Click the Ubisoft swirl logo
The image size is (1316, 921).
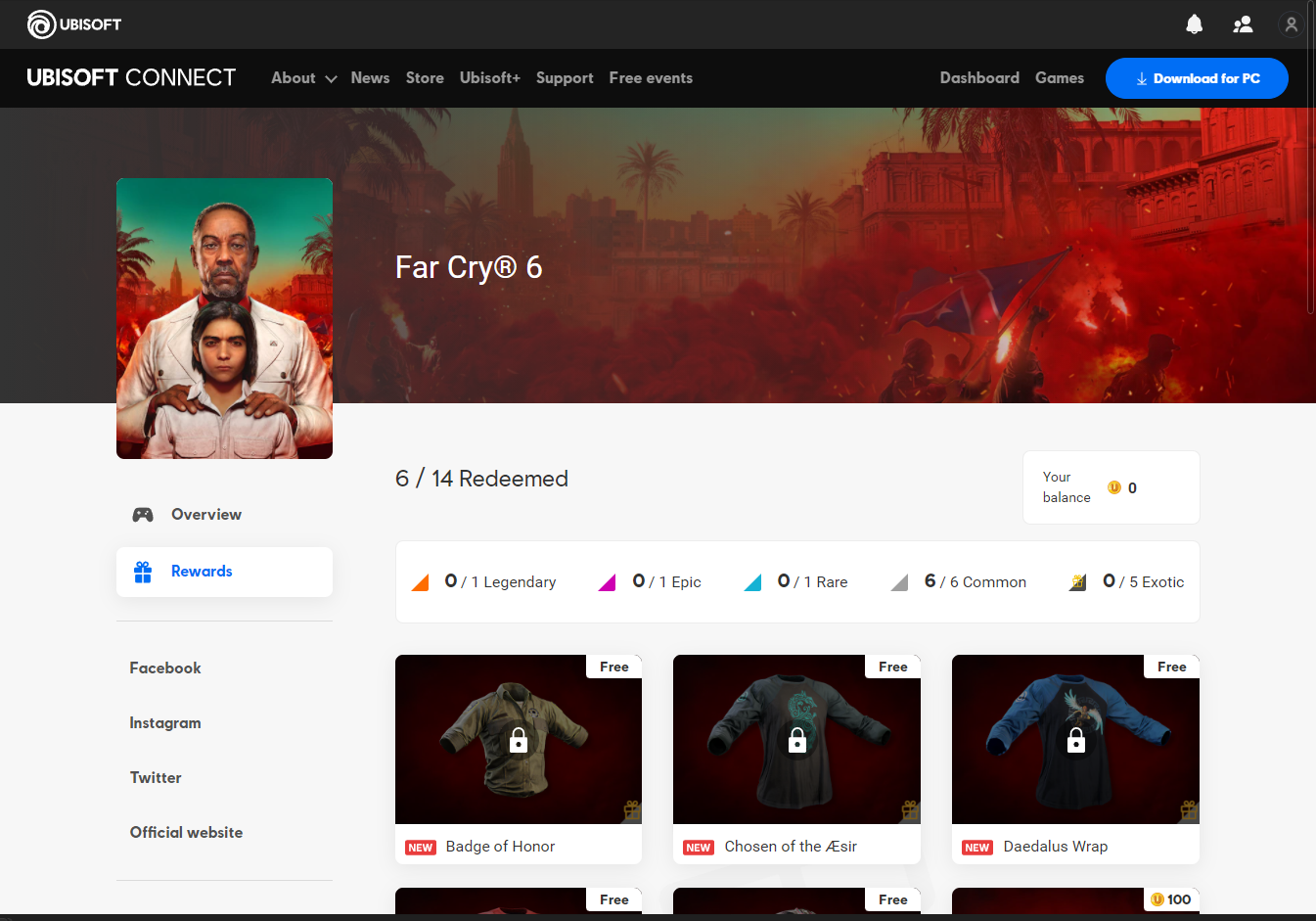(x=41, y=24)
